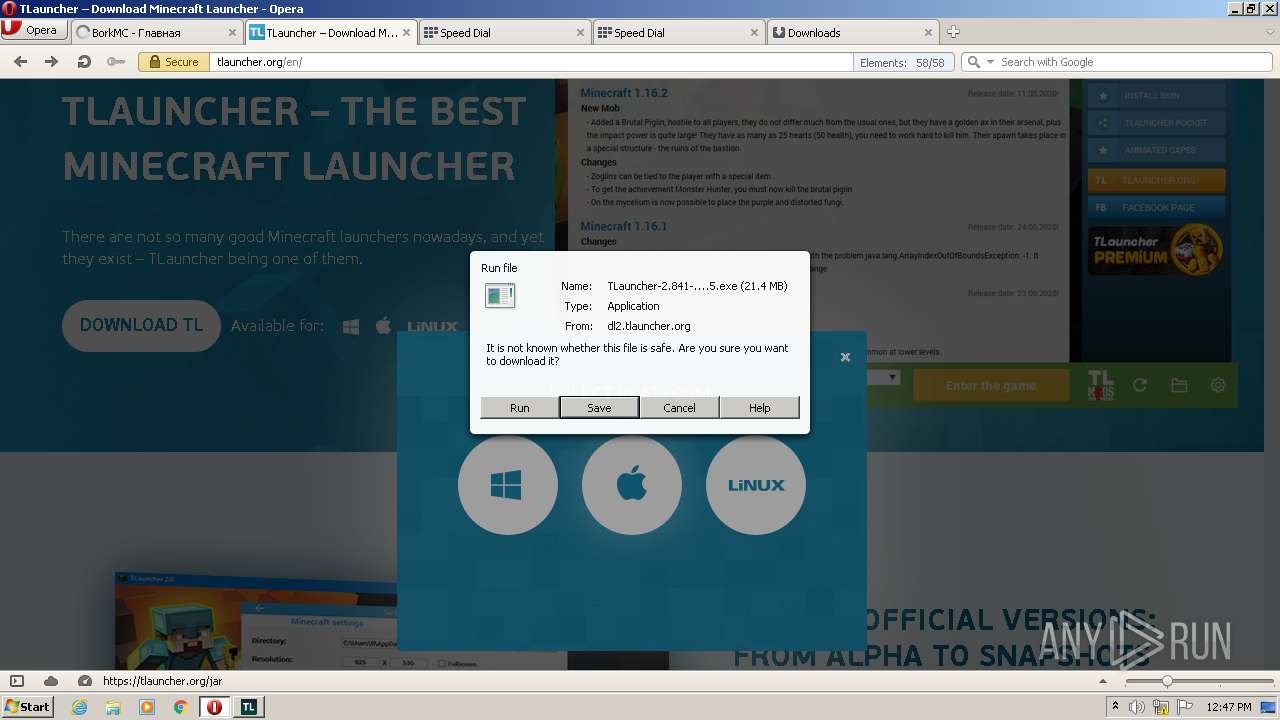Click the application file icon in the dialog
Image resolution: width=1280 pixels, height=720 pixels.
(x=500, y=295)
